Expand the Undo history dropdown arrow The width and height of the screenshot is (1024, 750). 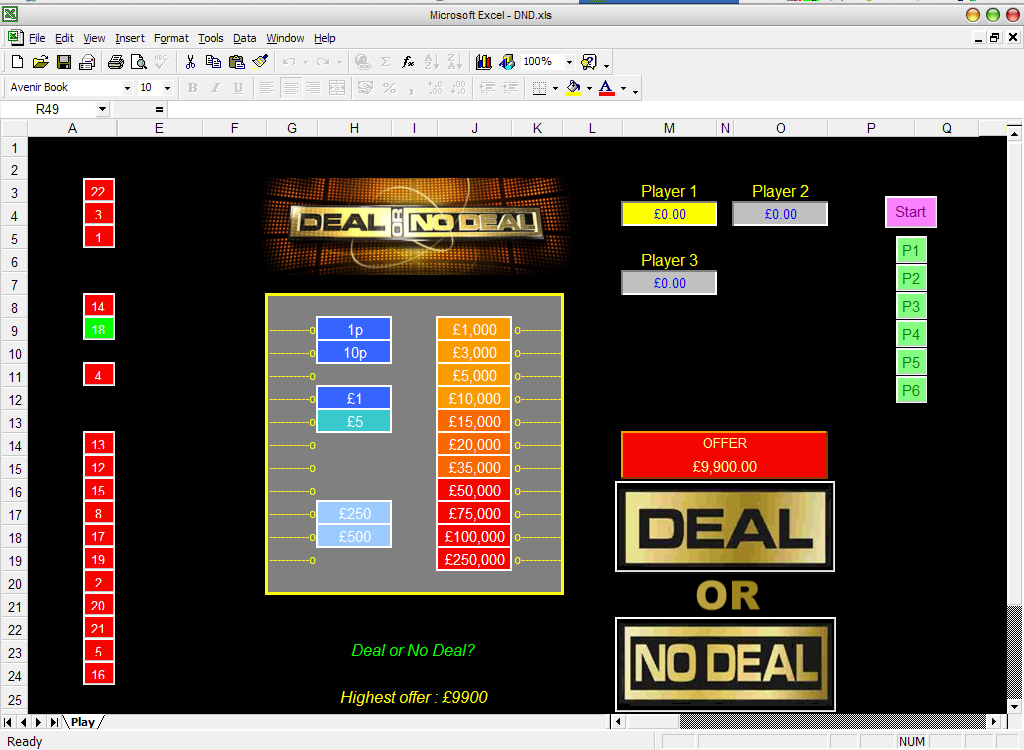click(305, 62)
